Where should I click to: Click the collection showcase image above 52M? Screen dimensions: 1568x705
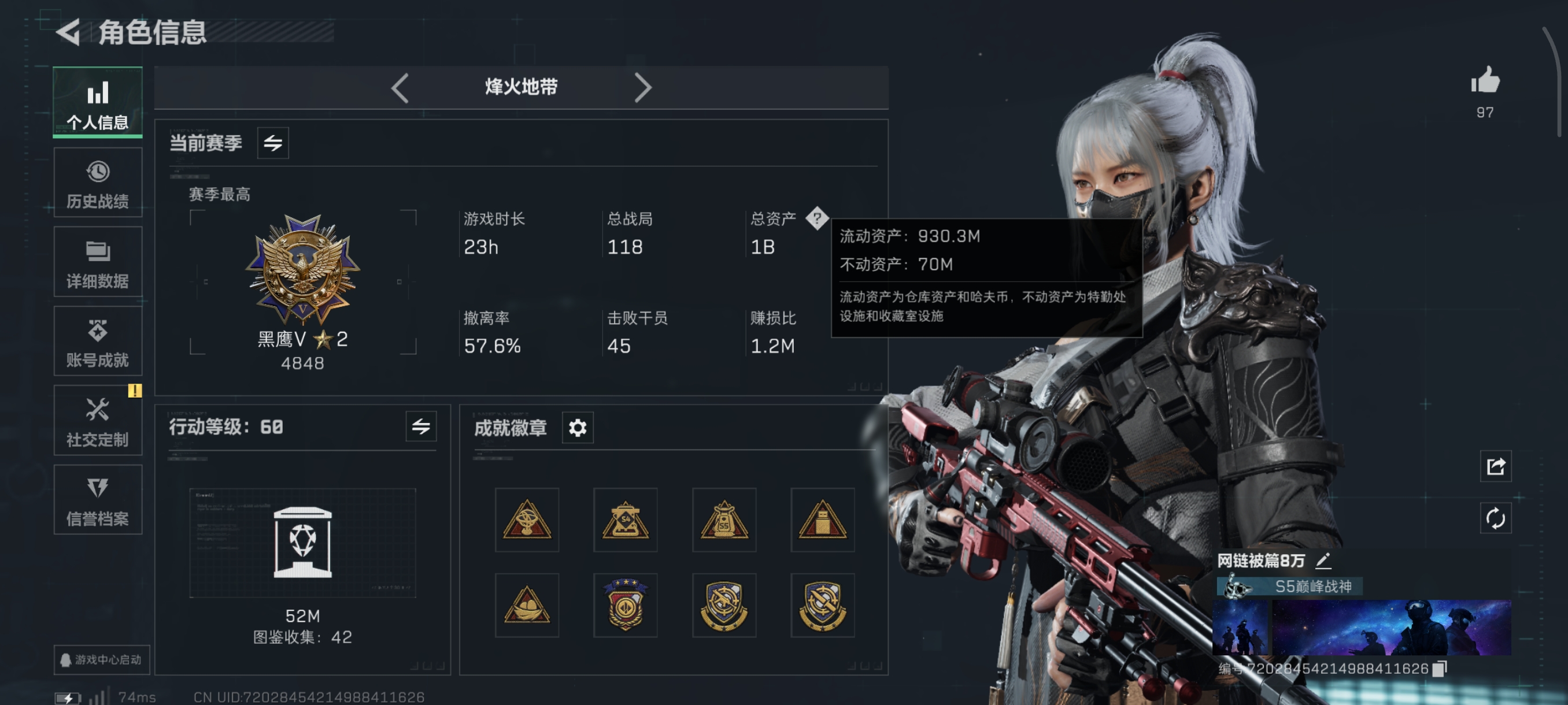[302, 543]
